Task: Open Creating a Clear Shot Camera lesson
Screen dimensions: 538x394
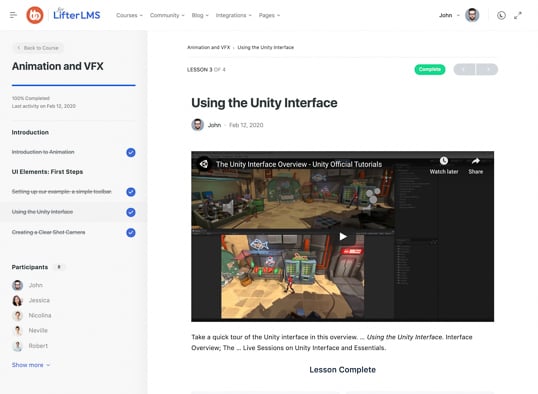Action: 48,232
